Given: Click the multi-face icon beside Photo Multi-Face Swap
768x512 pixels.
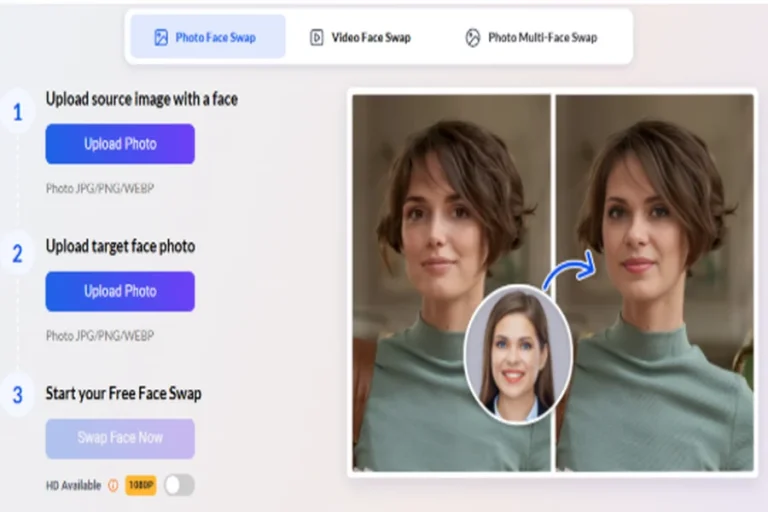Looking at the screenshot, I should click(472, 37).
